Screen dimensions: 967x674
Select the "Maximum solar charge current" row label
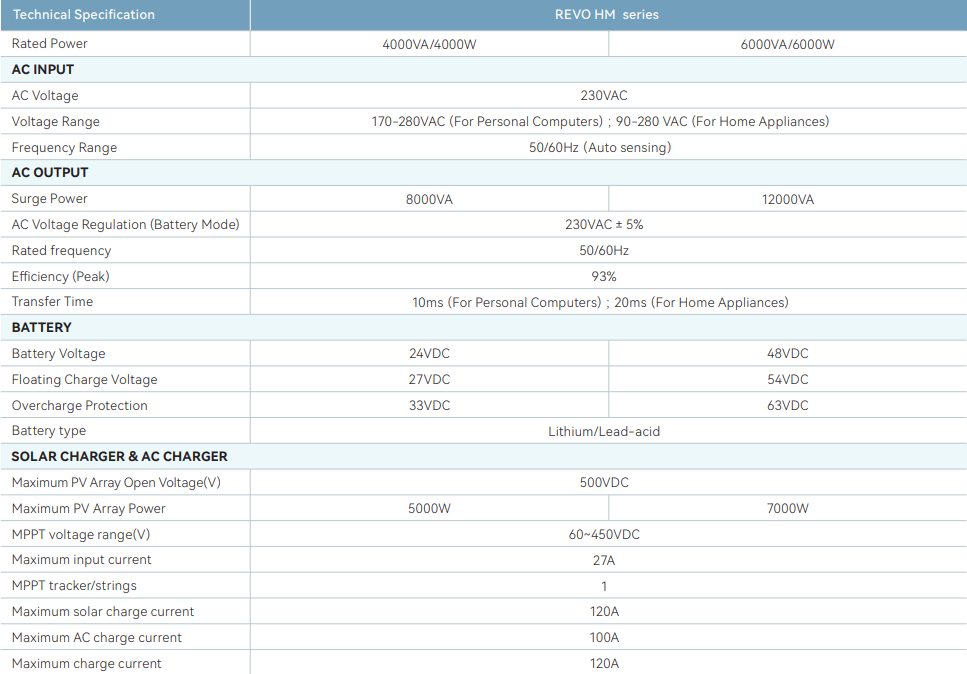click(x=103, y=611)
